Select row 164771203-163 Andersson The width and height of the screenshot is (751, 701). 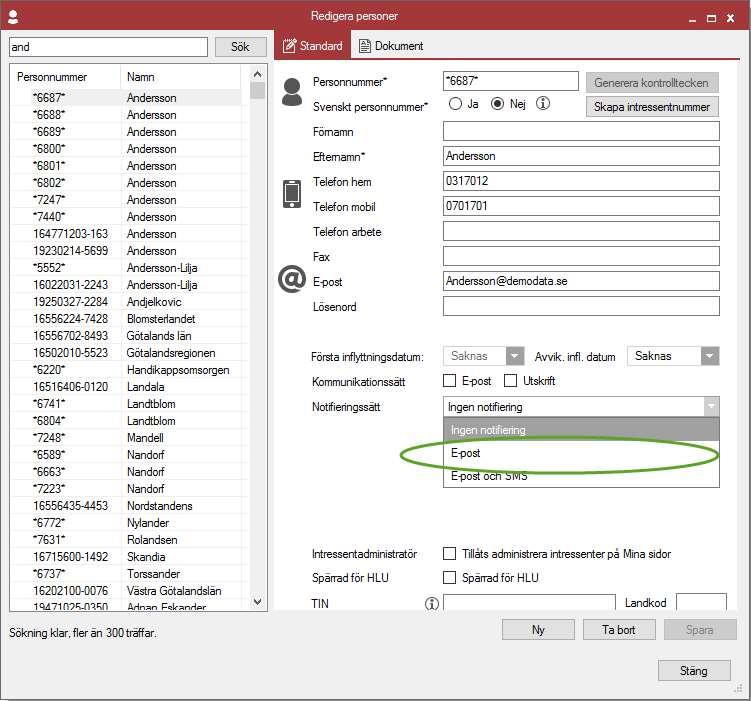tap(126, 234)
